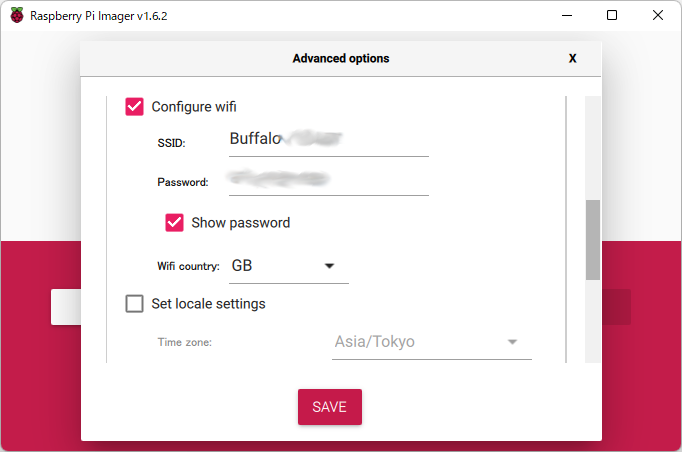Click the wifi Password input field
The width and height of the screenshot is (682, 452).
click(x=329, y=179)
